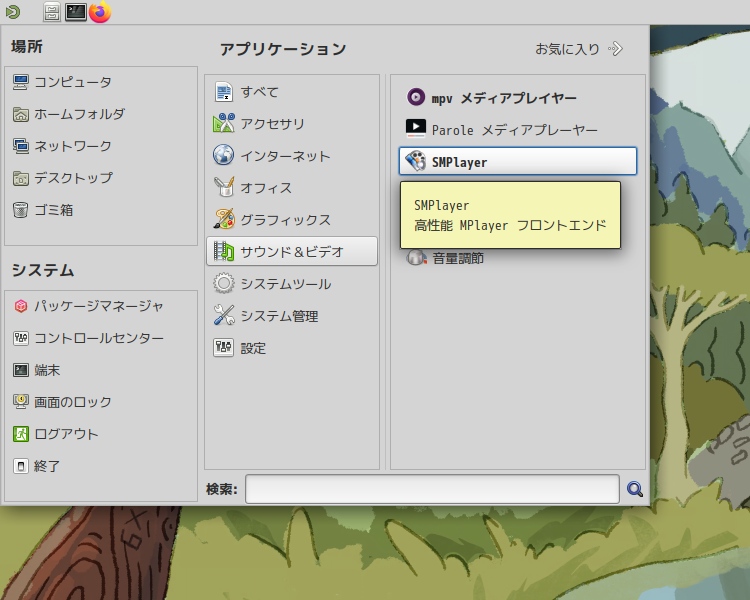Select オフィス category label
Screen dimensions: 750x600
pos(266,188)
